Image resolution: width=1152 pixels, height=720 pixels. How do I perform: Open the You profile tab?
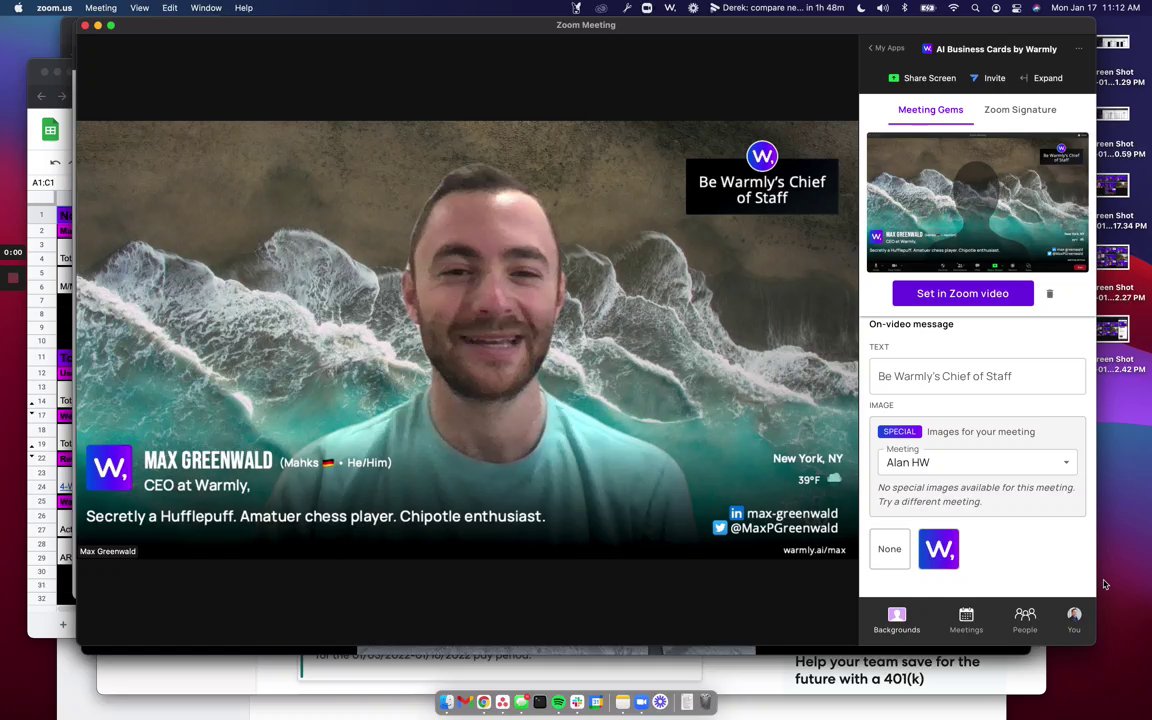point(1074,620)
